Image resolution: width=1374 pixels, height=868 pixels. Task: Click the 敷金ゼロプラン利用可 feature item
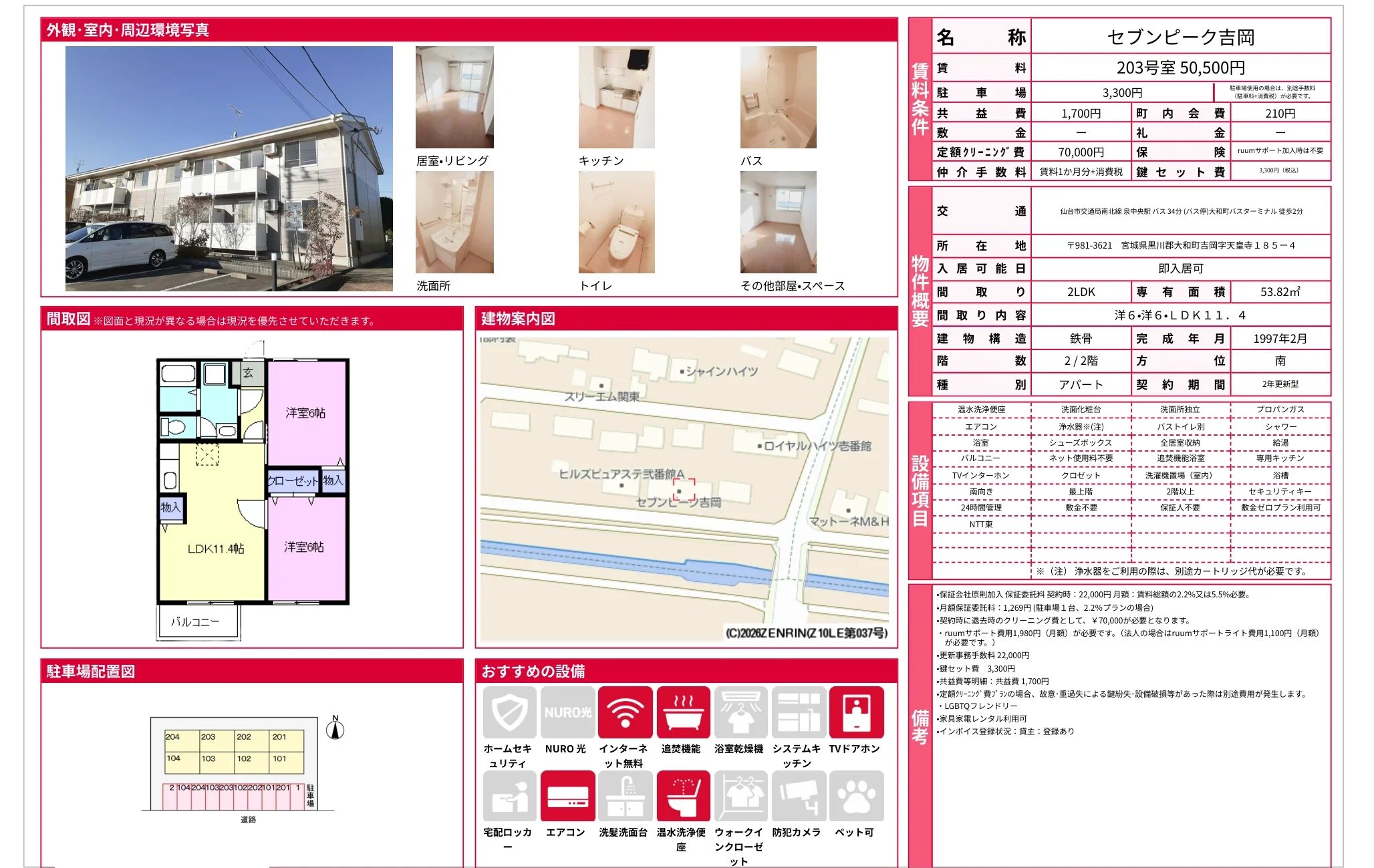(1280, 508)
